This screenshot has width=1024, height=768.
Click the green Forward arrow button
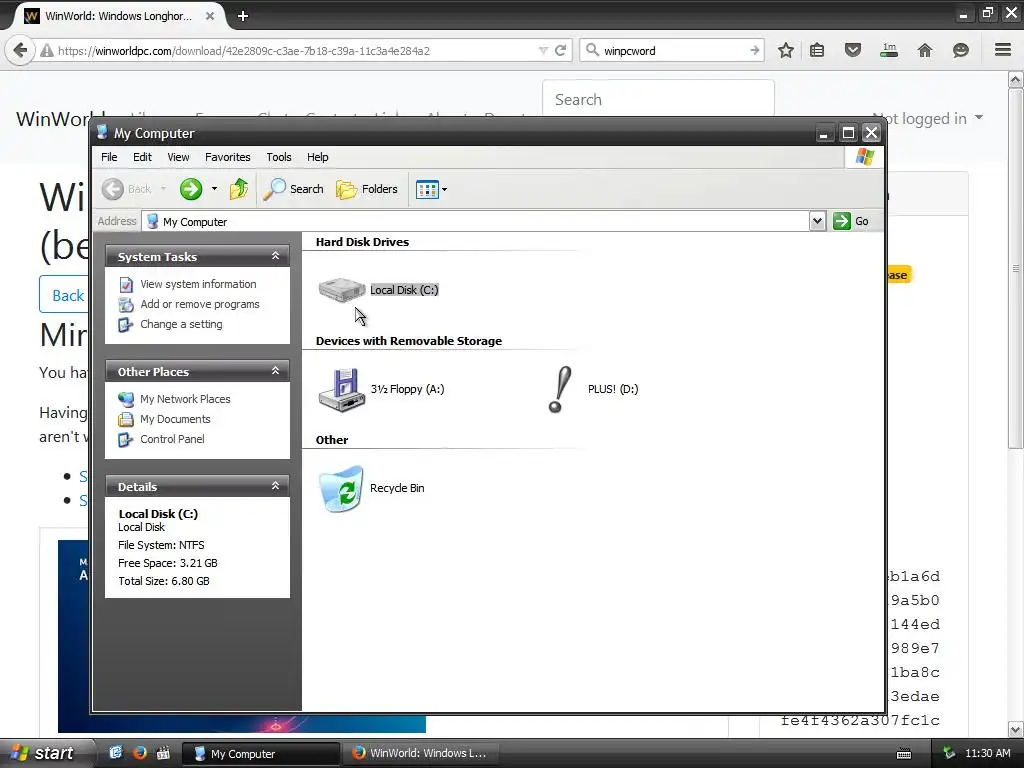[191, 189]
